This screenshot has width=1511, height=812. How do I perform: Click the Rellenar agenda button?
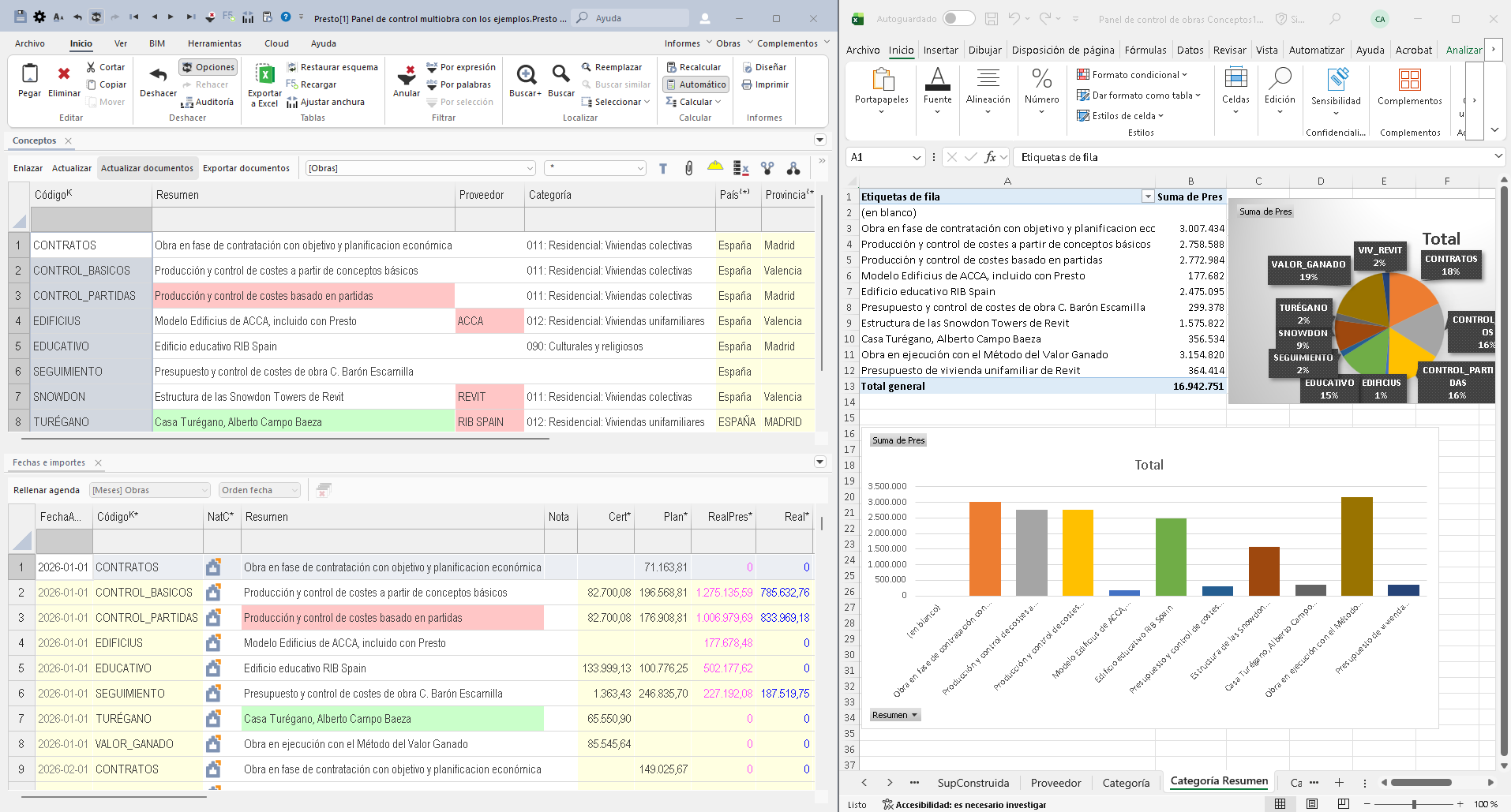[x=47, y=490]
